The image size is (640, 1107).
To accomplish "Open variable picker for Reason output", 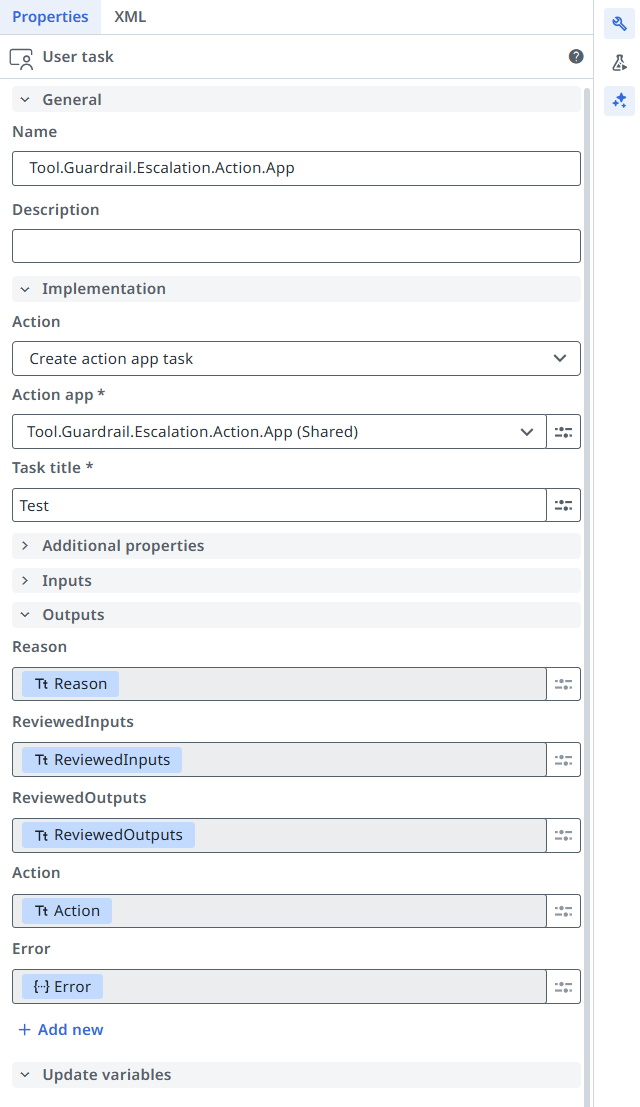I will coord(563,684).
